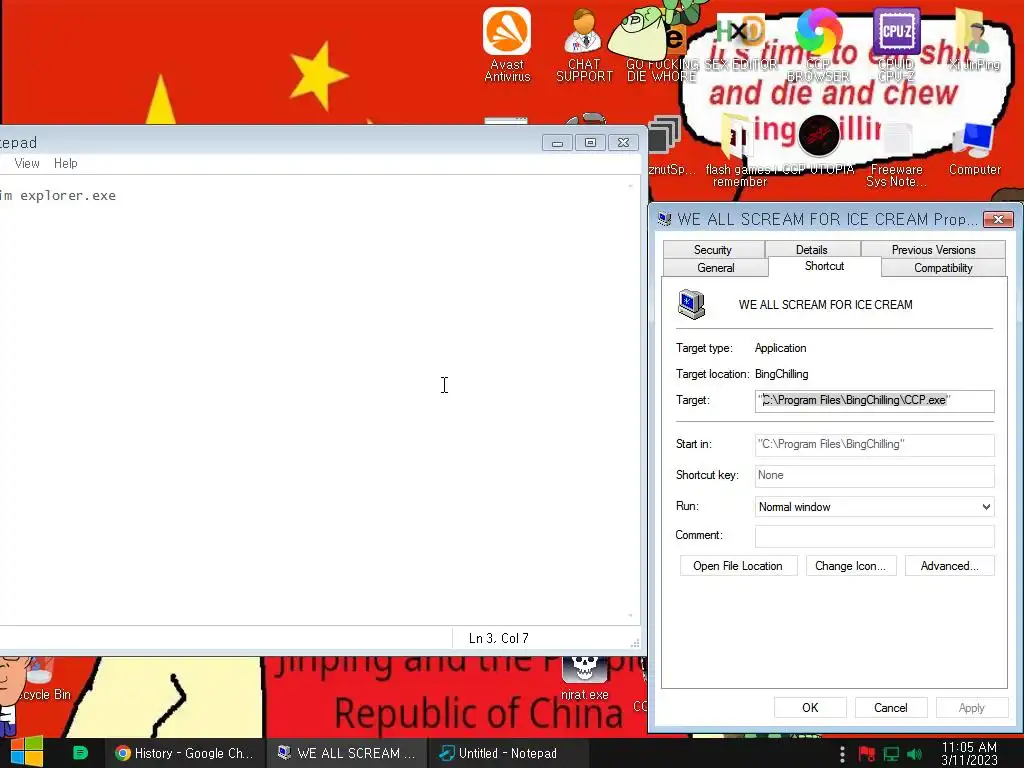Open the CCP BROWSER desktop icon
This screenshot has width=1024, height=768.
(x=818, y=46)
